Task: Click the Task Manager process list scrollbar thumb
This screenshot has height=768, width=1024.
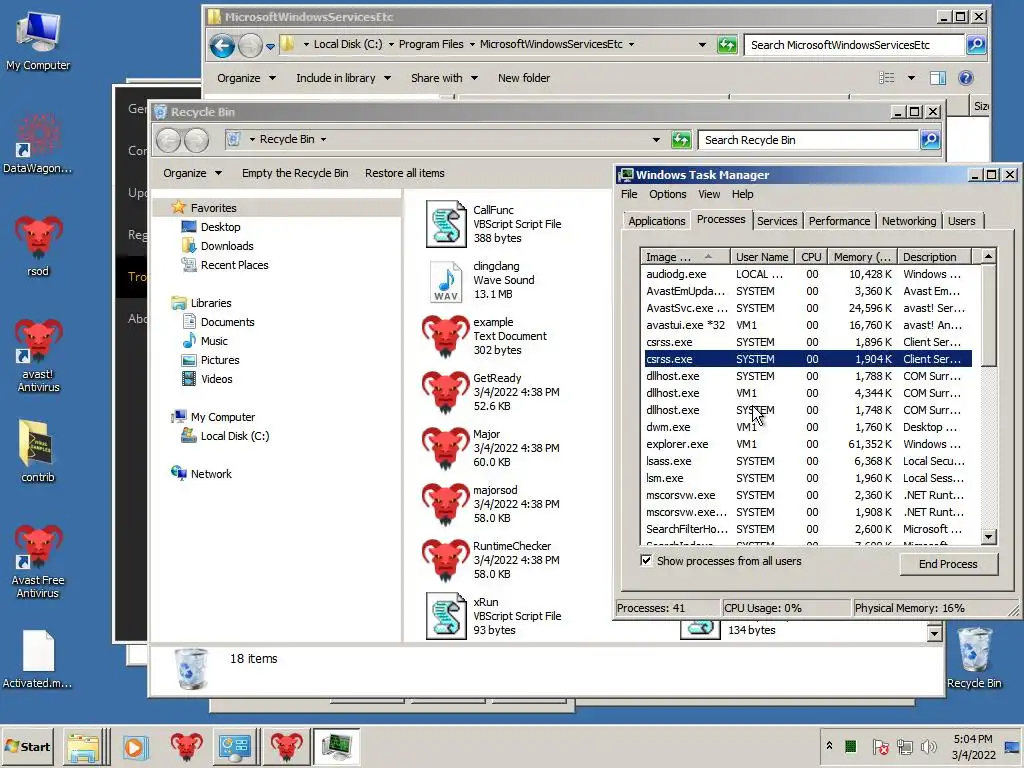Action: (x=988, y=315)
